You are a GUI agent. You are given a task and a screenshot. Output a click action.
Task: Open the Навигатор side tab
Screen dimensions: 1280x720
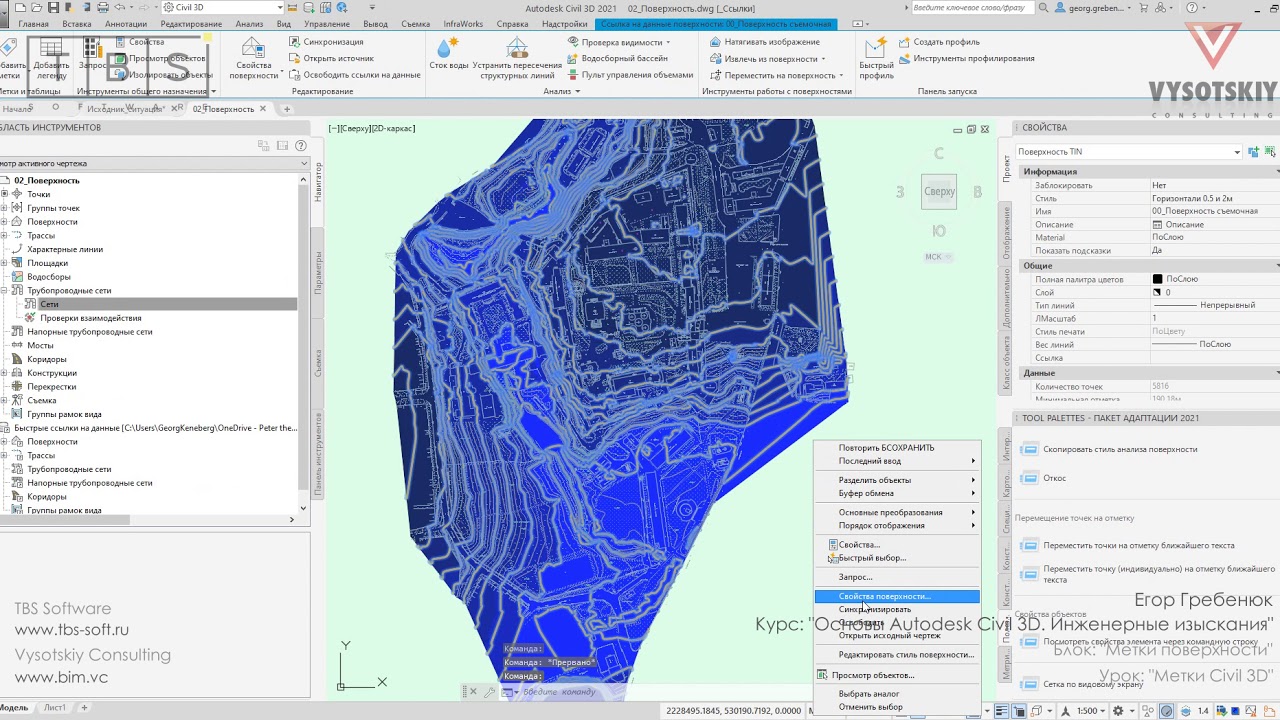coord(319,182)
